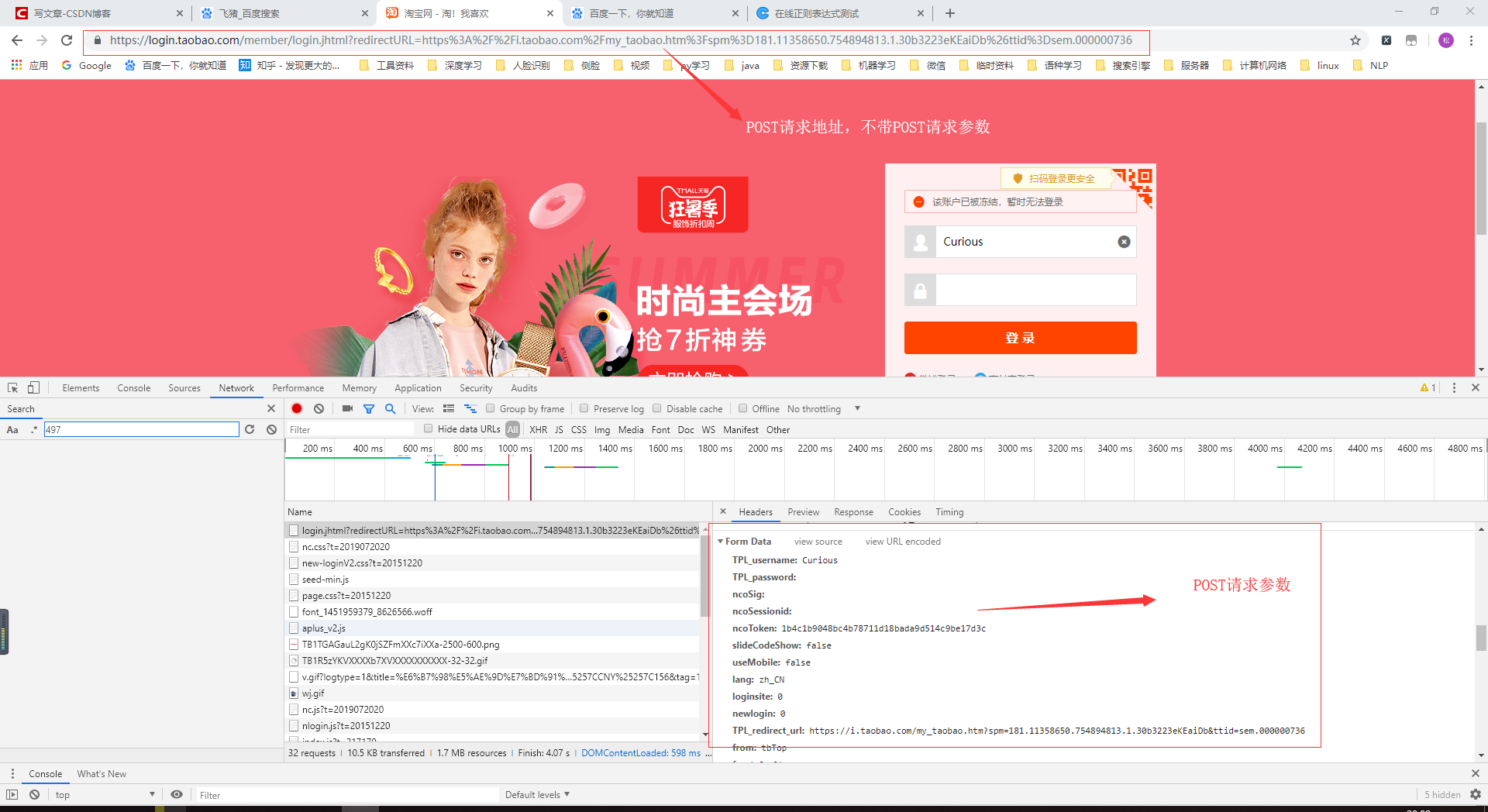
Task: Collapse the Form Data section
Action: [720, 541]
